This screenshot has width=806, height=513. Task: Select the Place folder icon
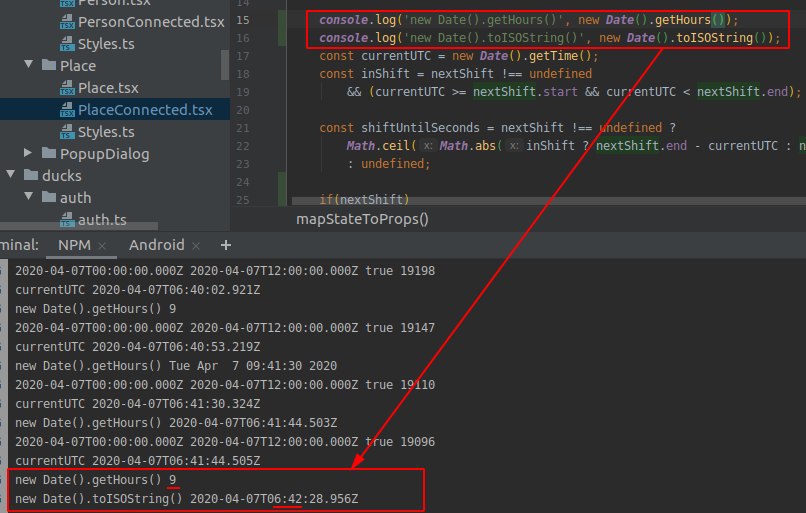pos(49,65)
